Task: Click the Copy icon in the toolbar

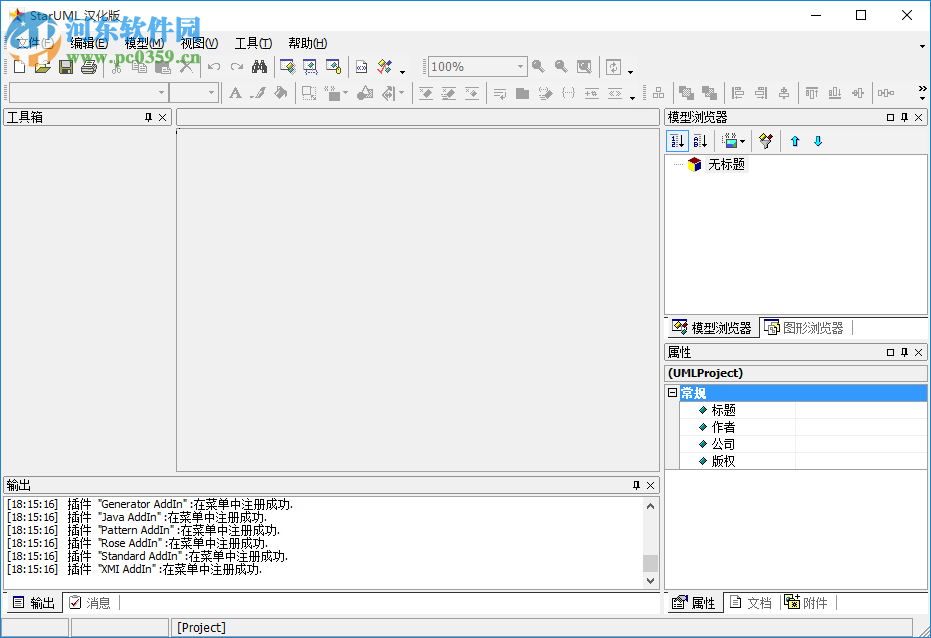Action: click(x=140, y=66)
